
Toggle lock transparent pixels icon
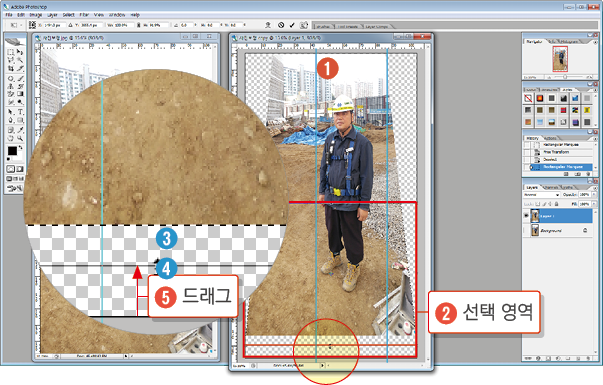(x=538, y=204)
